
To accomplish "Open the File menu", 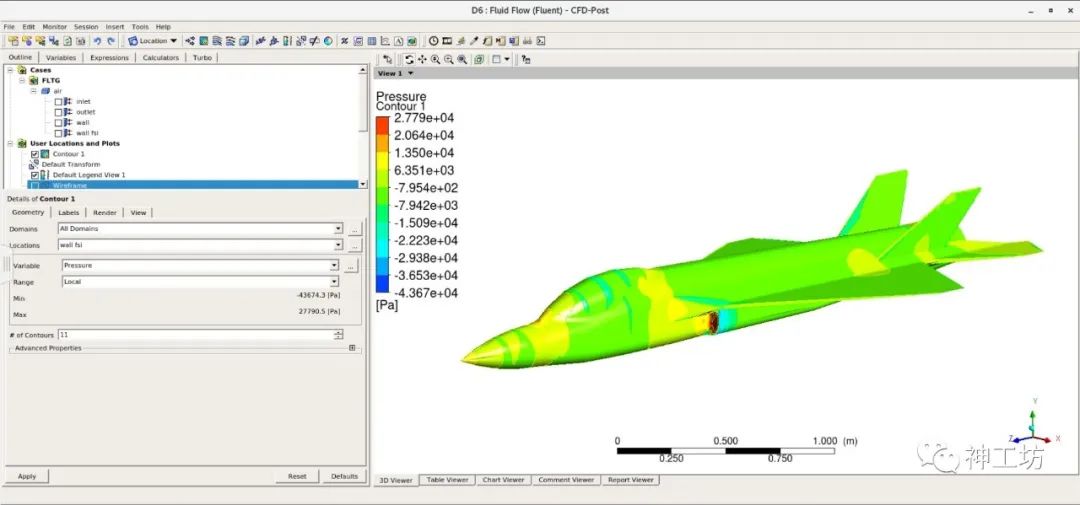I will tap(9, 27).
